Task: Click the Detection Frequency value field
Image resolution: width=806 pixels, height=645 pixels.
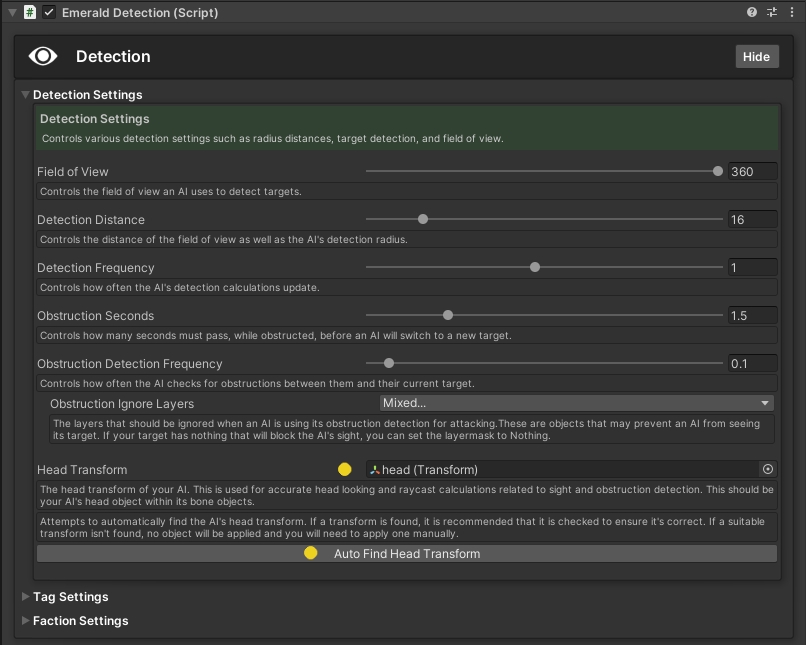Action: (x=752, y=267)
